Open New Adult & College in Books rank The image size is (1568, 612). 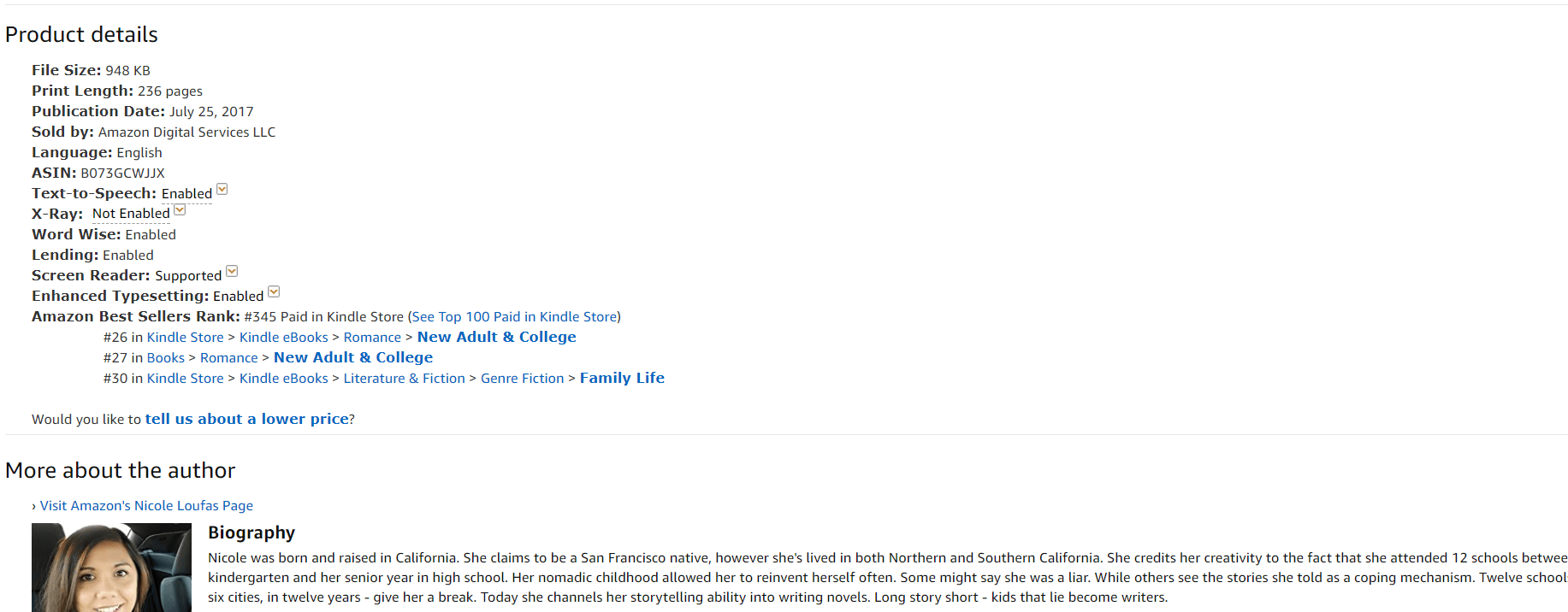[353, 357]
